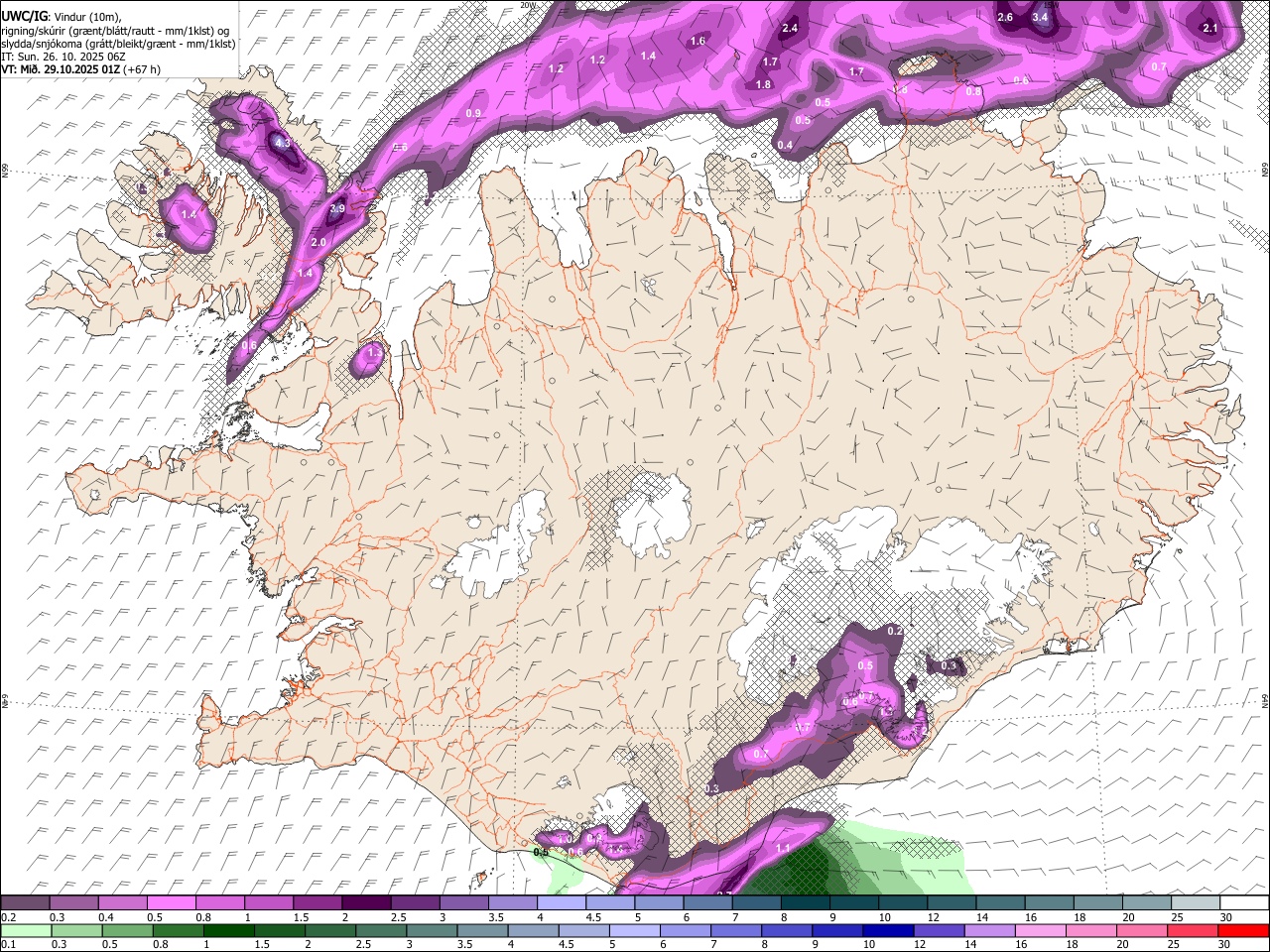Click the 0.4 precipitation value on north coast
Image resolution: width=1270 pixels, height=952 pixels.
point(785,145)
